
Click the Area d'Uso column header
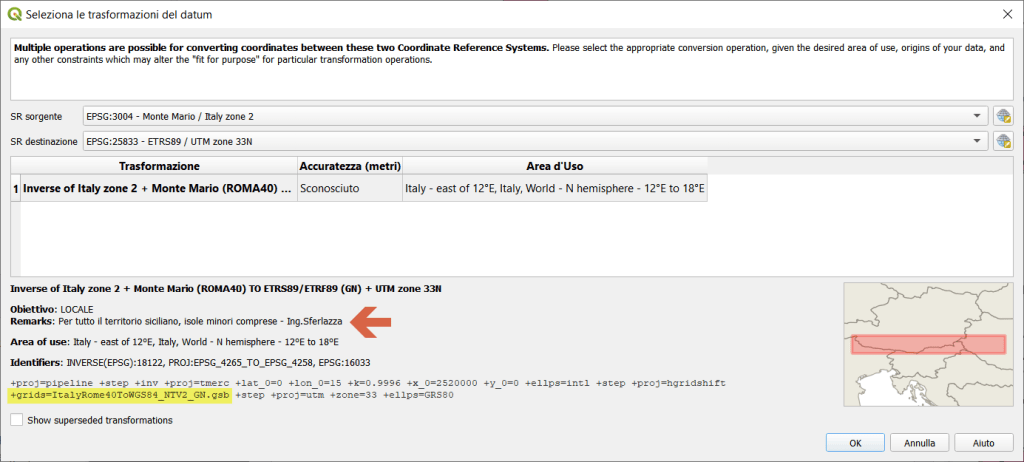(554, 165)
